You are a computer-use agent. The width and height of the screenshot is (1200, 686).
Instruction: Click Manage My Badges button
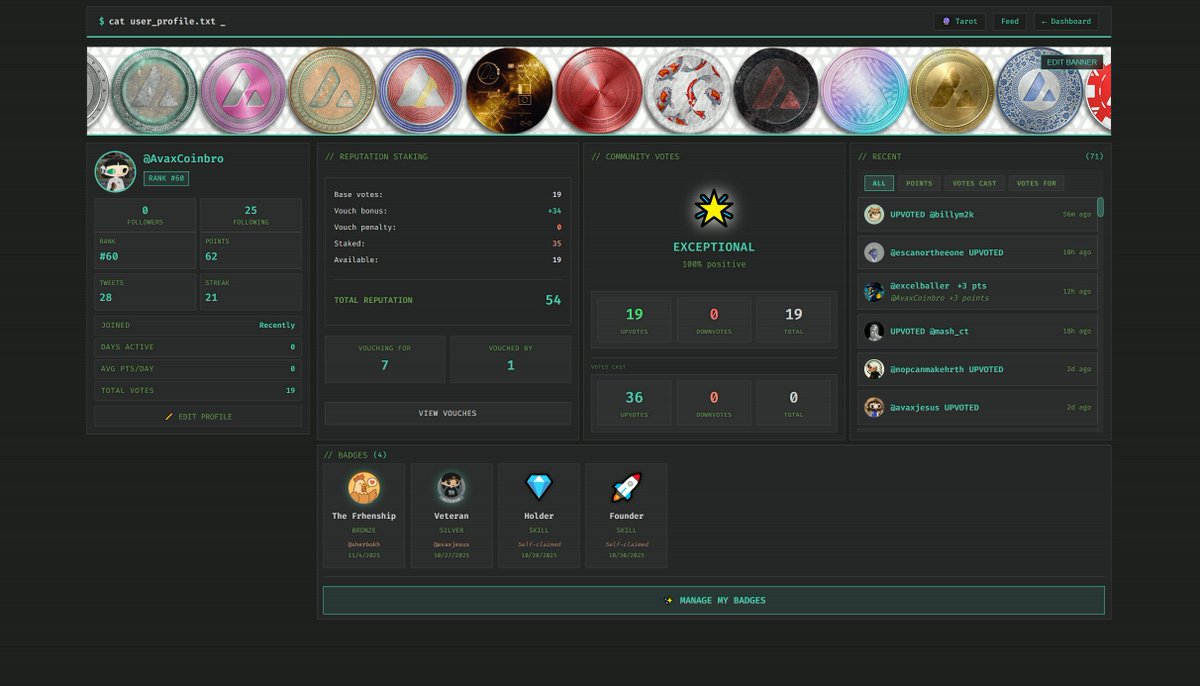[x=714, y=600]
